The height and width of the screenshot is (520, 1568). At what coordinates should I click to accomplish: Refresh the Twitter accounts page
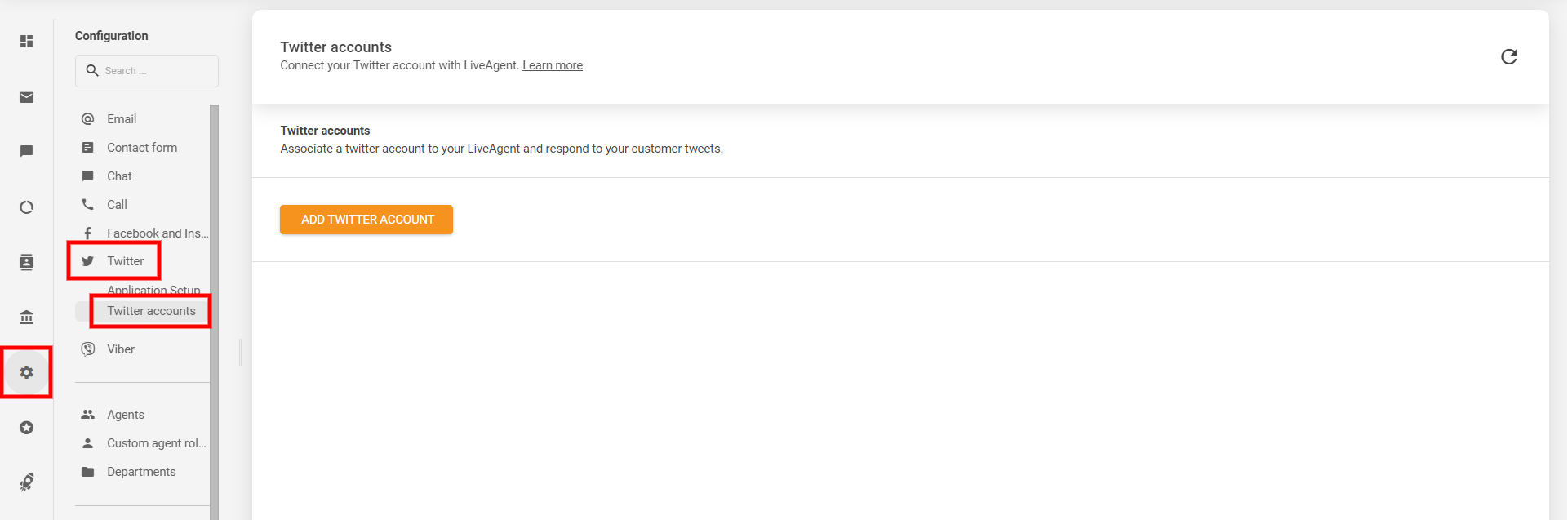[x=1508, y=56]
